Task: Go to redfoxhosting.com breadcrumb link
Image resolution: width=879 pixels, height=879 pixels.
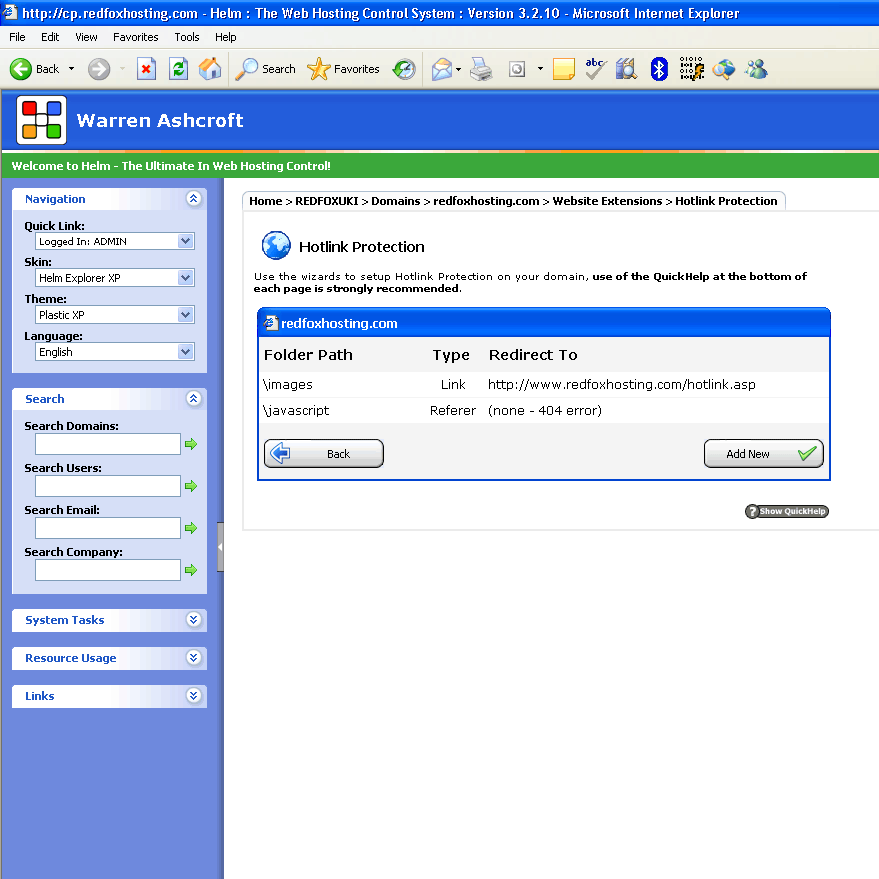Action: click(x=486, y=201)
